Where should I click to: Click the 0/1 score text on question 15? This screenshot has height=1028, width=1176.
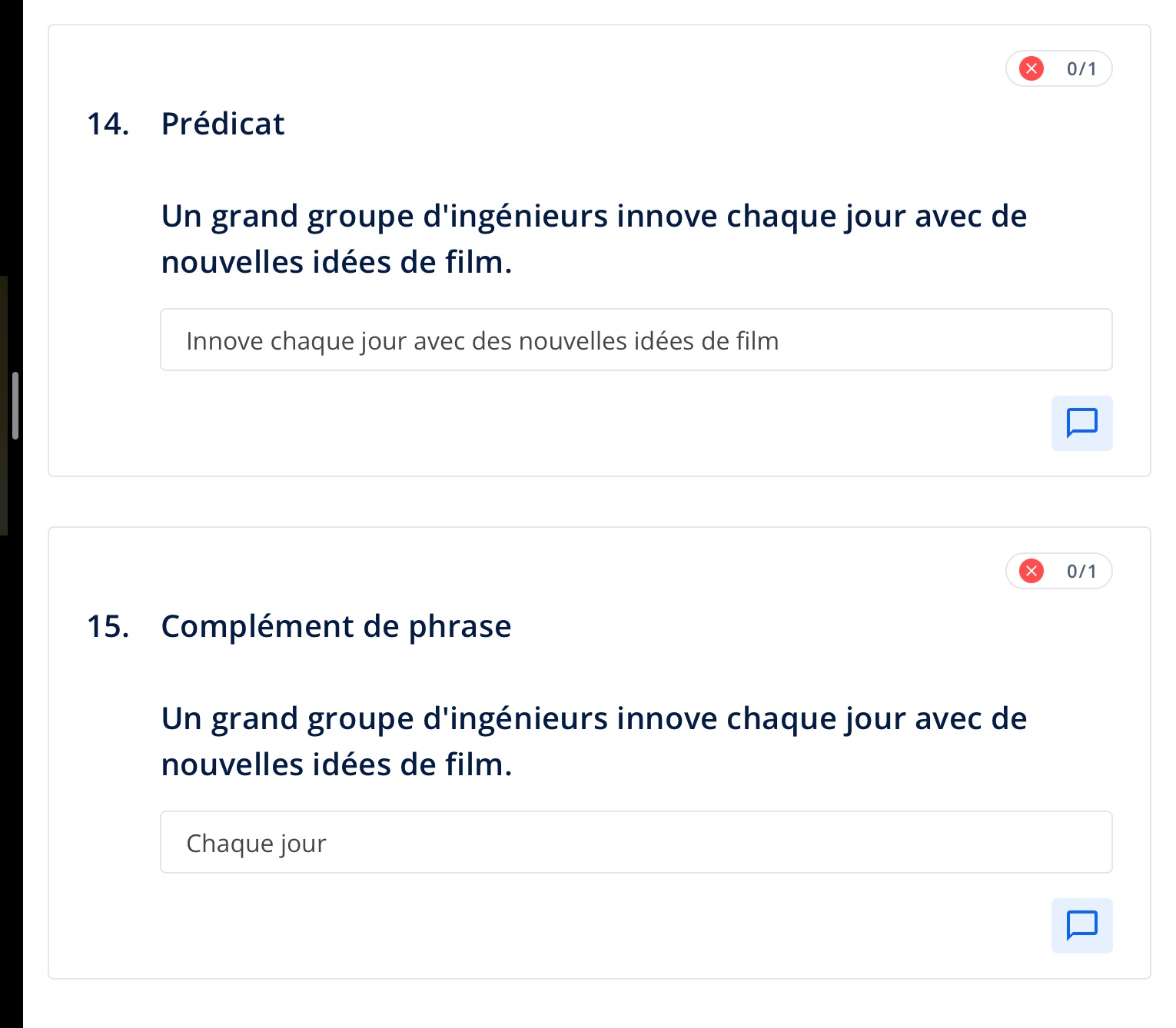coord(1081,572)
